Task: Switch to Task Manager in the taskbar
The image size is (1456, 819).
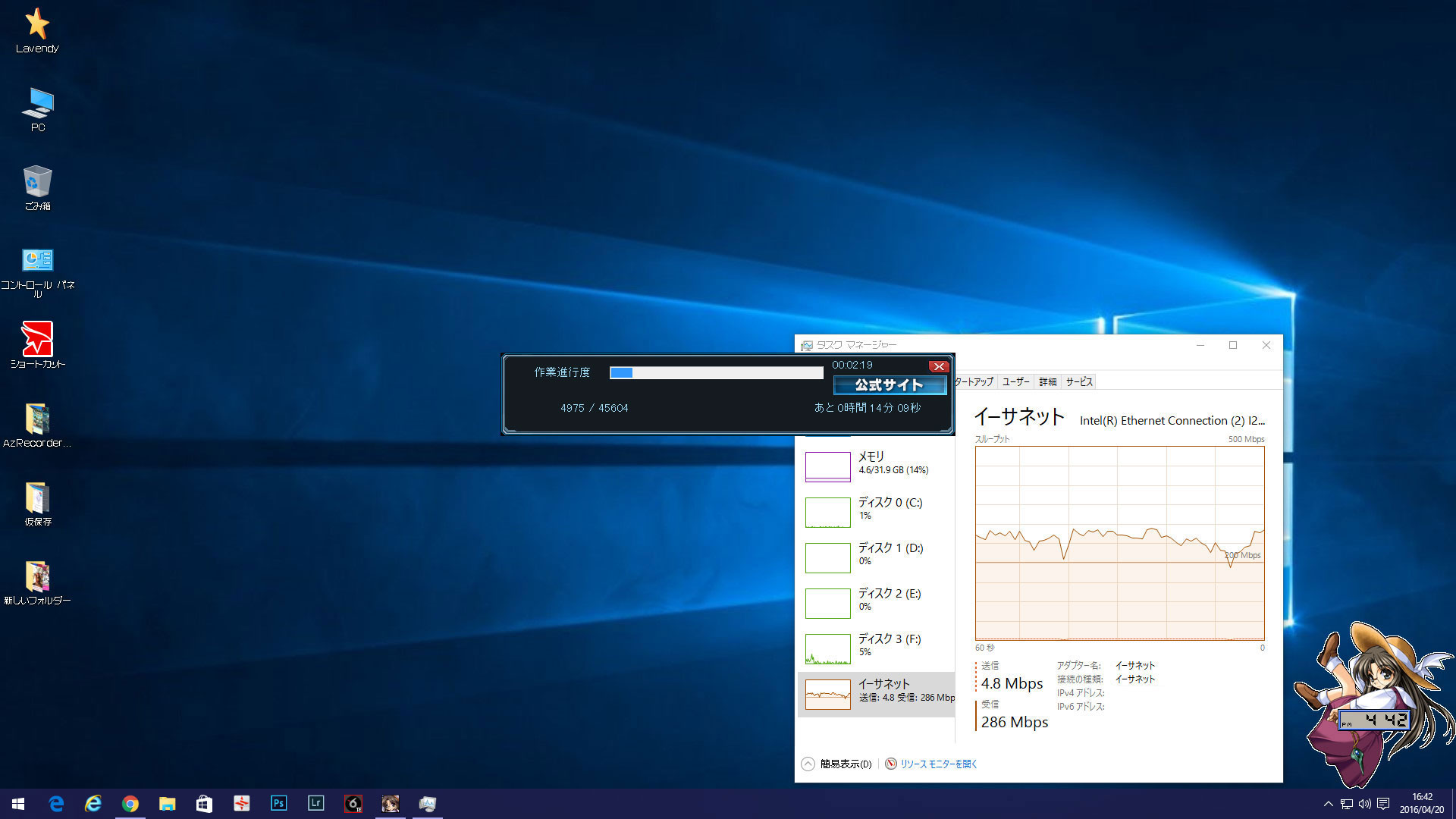Action: (427, 804)
